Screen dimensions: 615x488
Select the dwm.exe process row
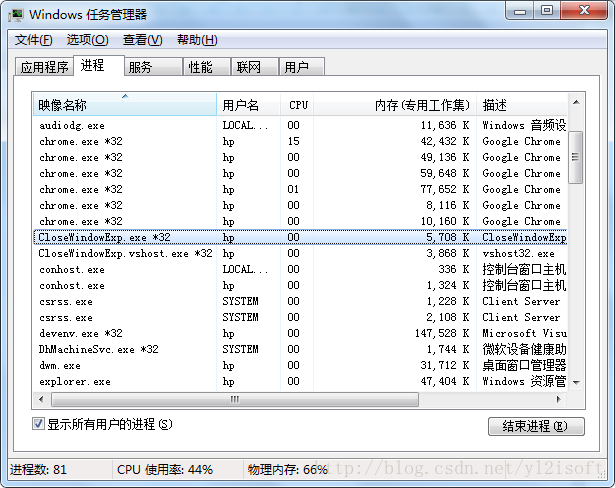[x=300, y=366]
